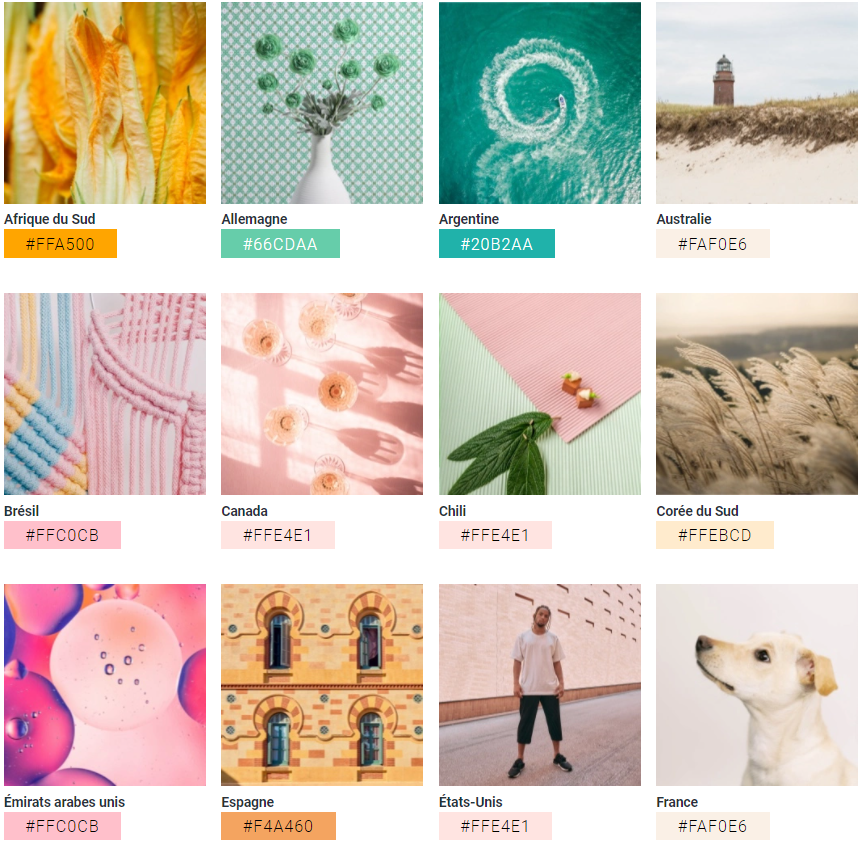This screenshot has height=844, width=863.
Task: Select the #FFEBCD swatch under Corée du Sud
Action: click(x=714, y=535)
